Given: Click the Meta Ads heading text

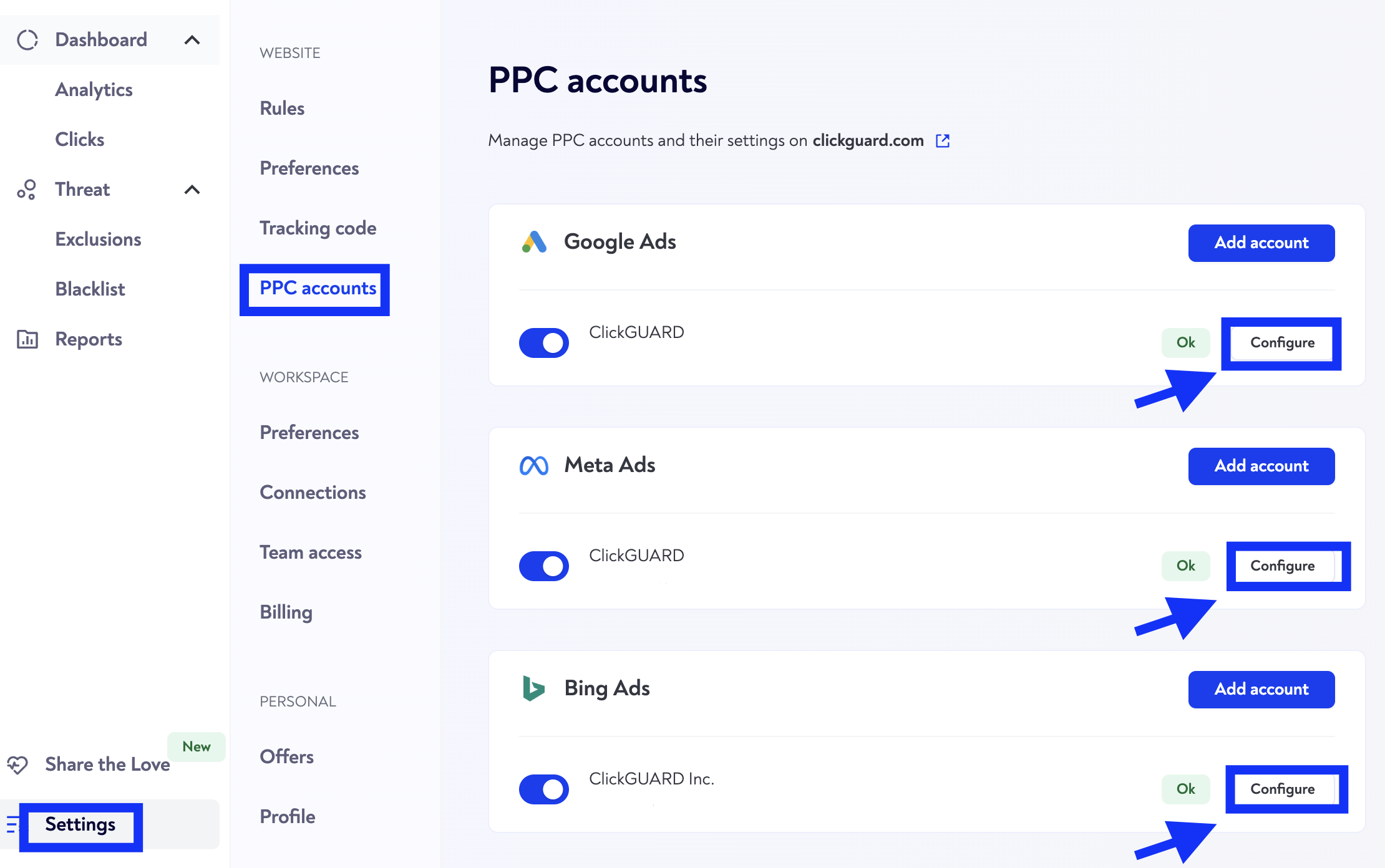Looking at the screenshot, I should pyautogui.click(x=610, y=465).
